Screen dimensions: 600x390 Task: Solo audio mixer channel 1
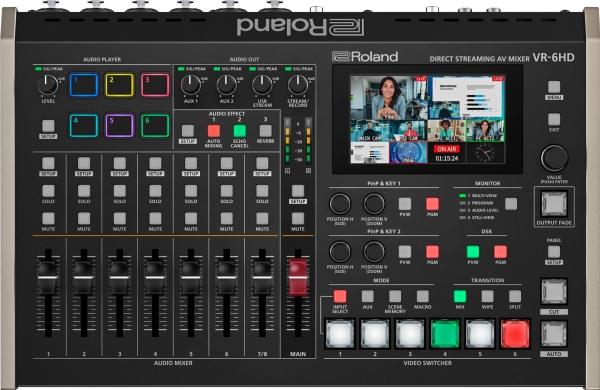pyautogui.click(x=48, y=191)
